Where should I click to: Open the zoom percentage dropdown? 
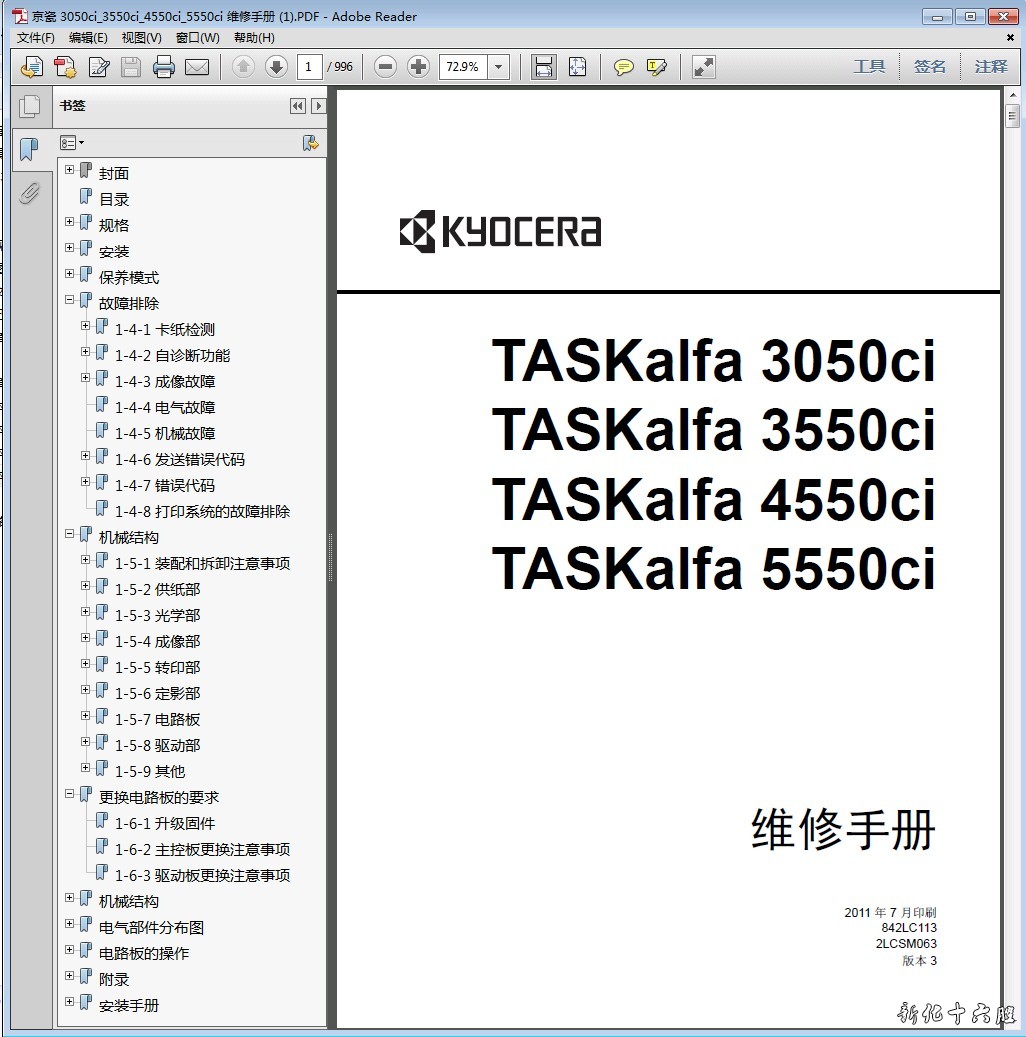(x=499, y=67)
